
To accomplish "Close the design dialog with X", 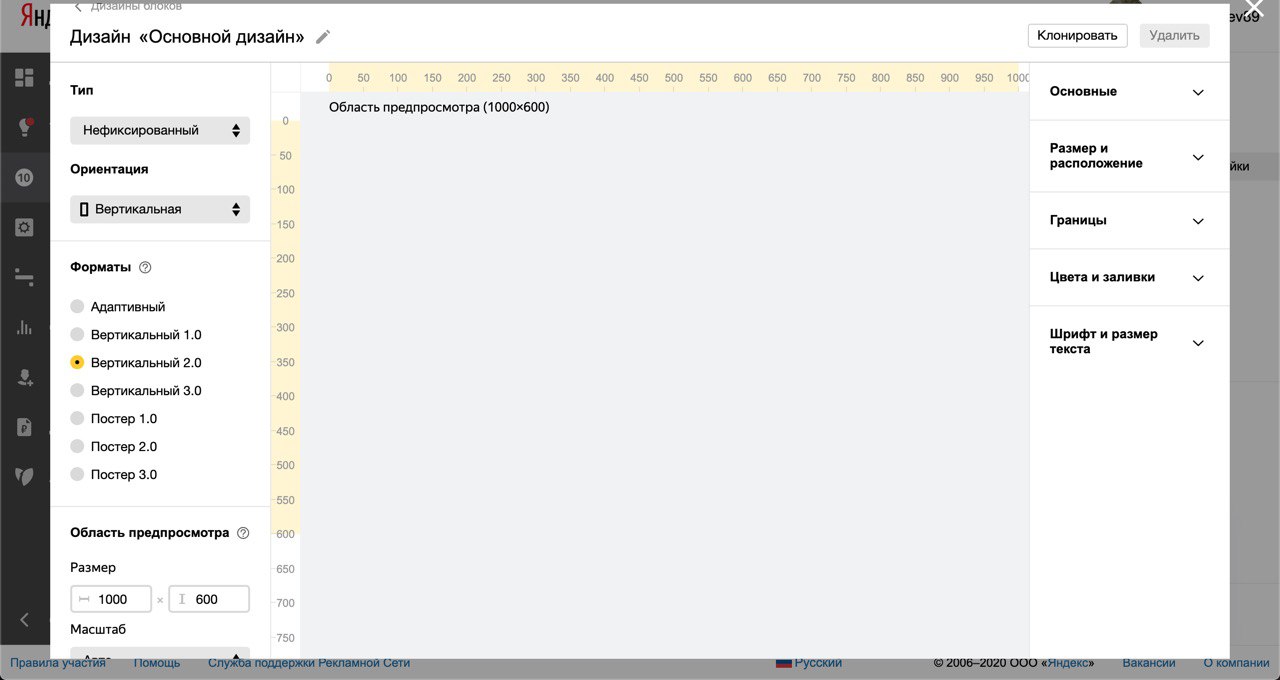I will coord(1254,11).
